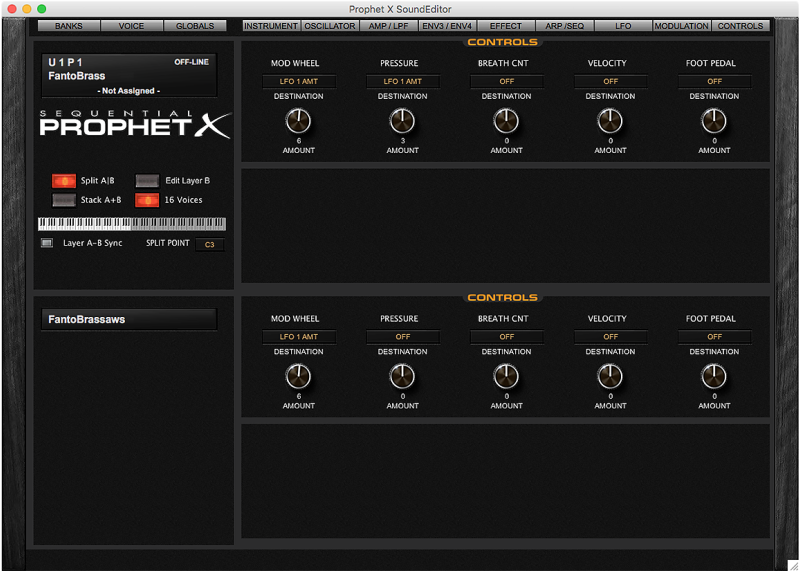Image resolution: width=800 pixels, height=571 pixels.
Task: Open upper Pressure LFO 1 AMT destination
Action: [402, 82]
